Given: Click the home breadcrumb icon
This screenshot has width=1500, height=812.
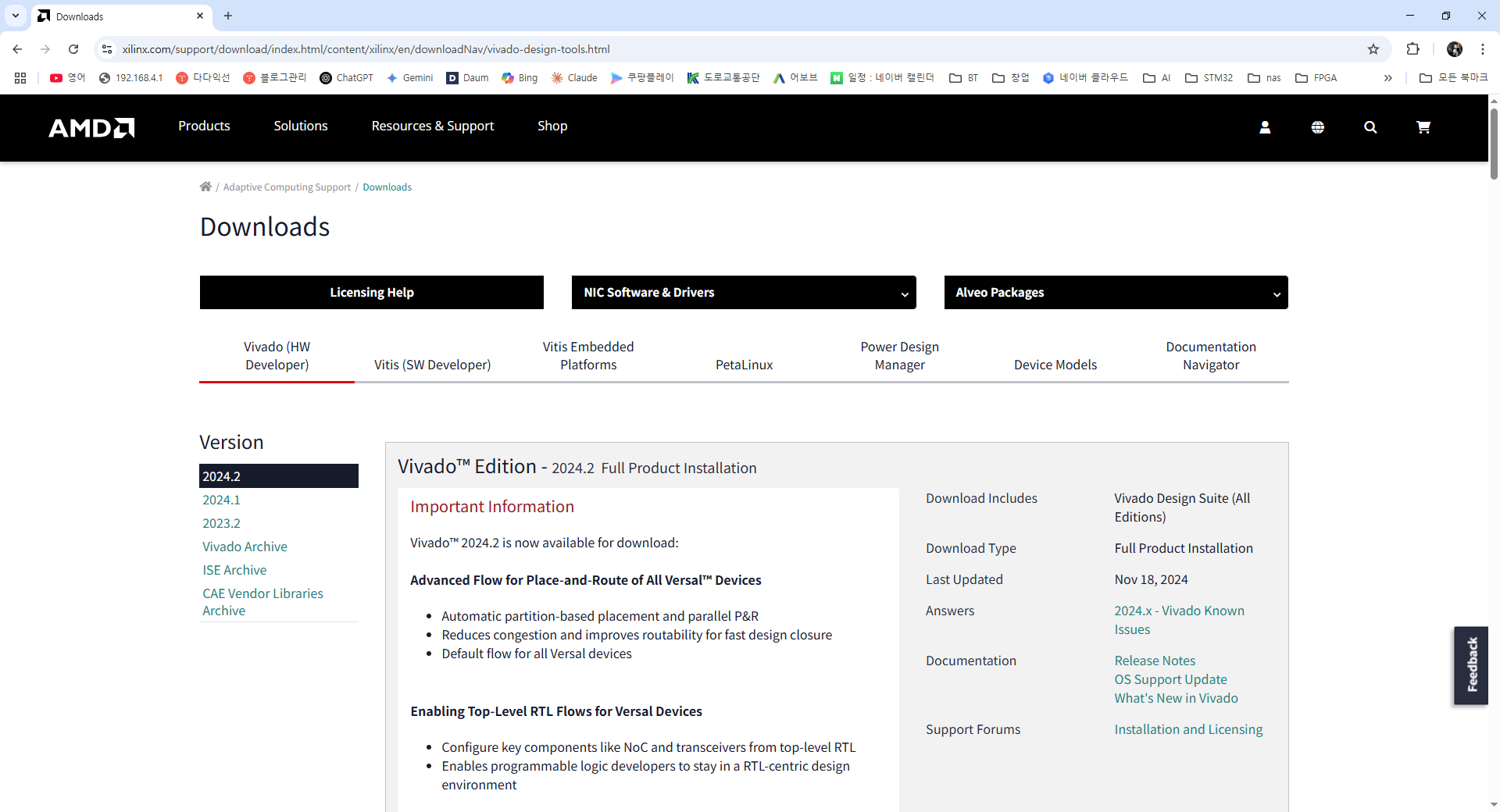Looking at the screenshot, I should [x=205, y=187].
